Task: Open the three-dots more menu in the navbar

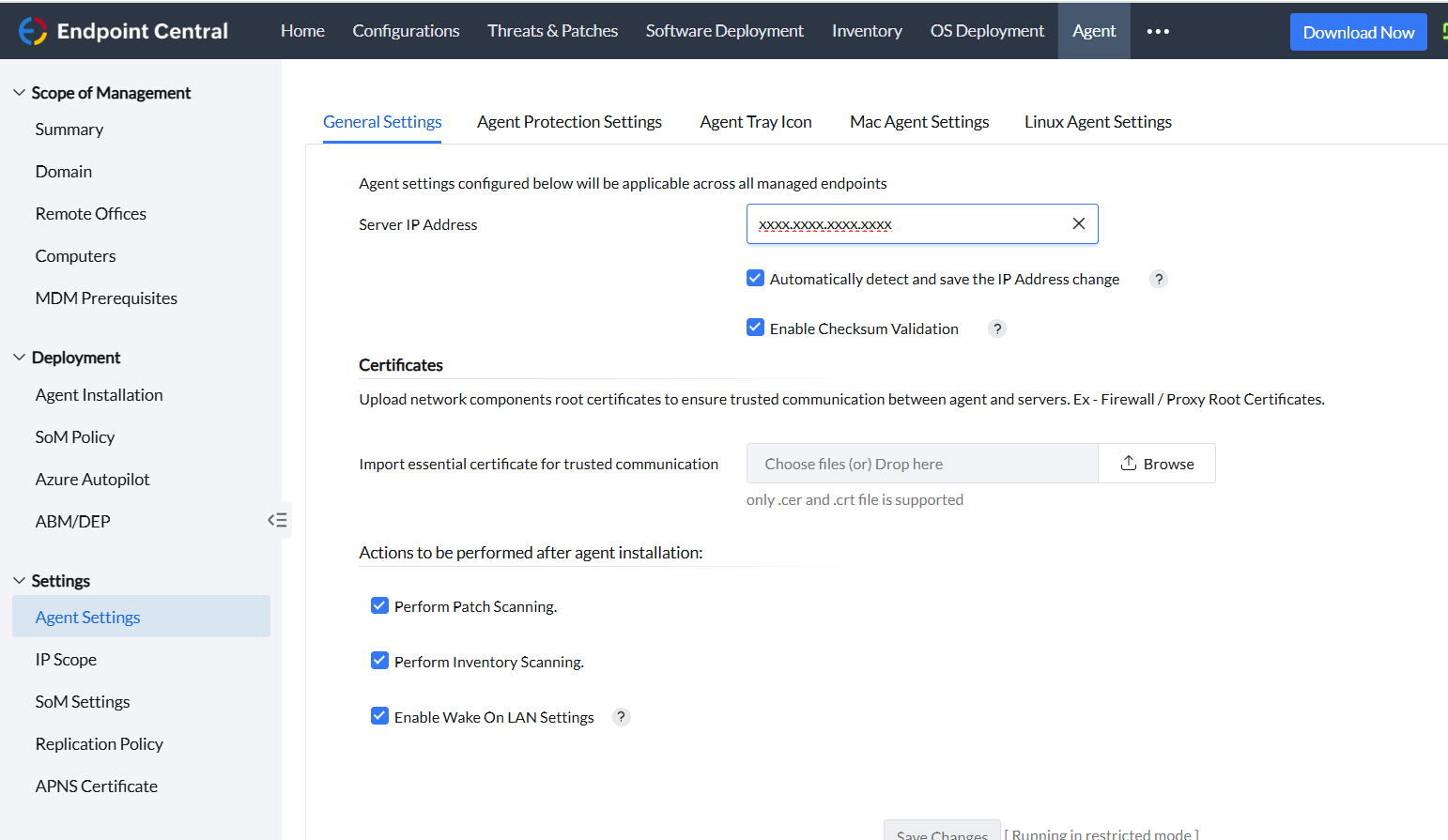Action: point(1158,31)
